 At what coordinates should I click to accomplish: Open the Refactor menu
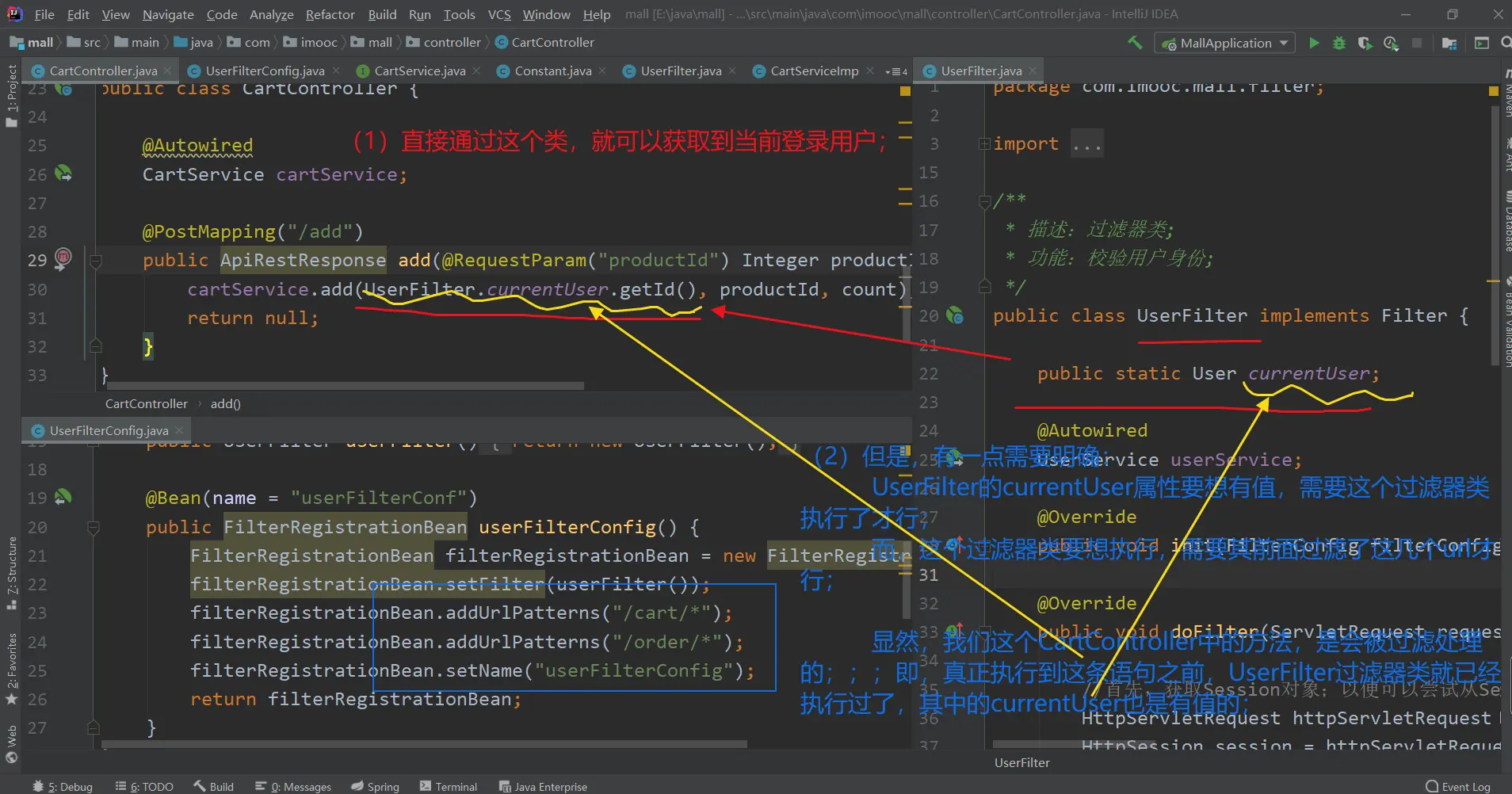coord(330,14)
